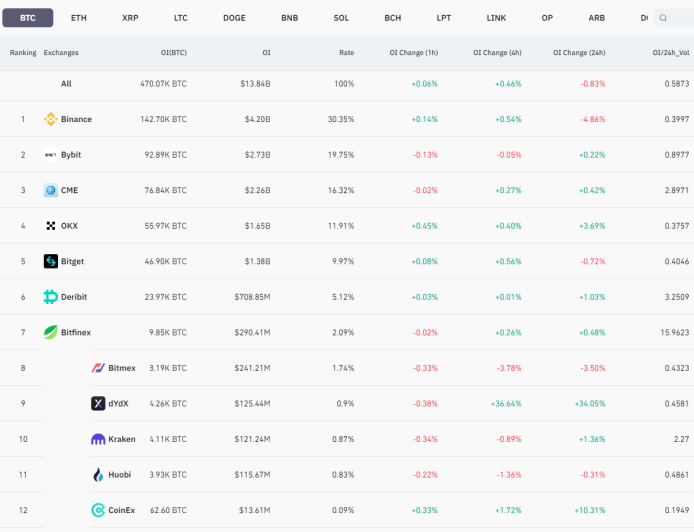This screenshot has height=532, width=694.
Task: Open the Huobi exchange link
Action: coord(120,474)
